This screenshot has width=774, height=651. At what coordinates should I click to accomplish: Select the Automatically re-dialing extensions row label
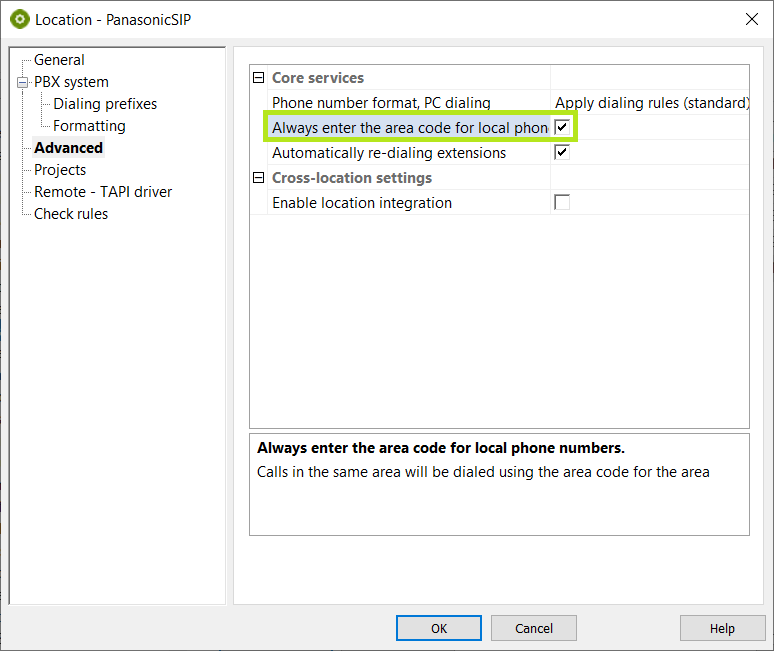click(x=389, y=153)
